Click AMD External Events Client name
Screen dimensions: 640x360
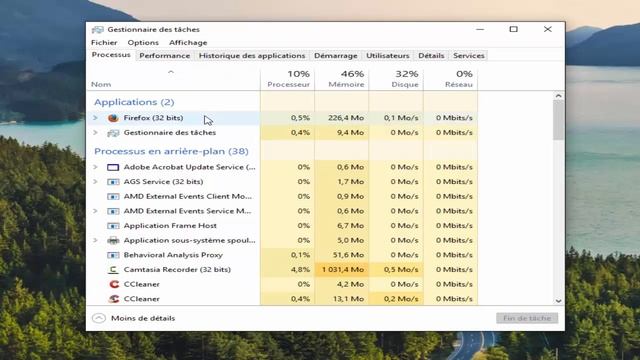pyautogui.click(x=187, y=196)
